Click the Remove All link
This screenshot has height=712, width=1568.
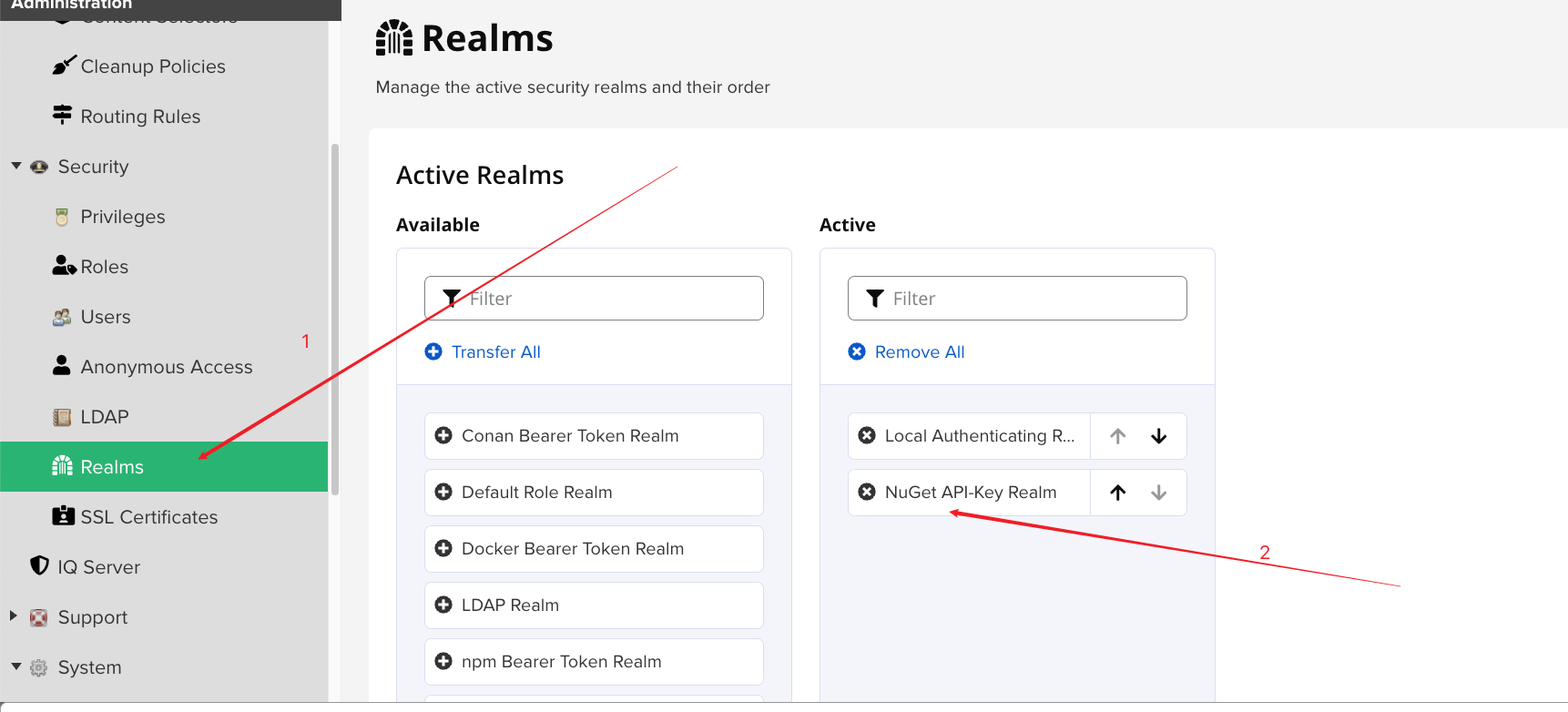tap(920, 352)
